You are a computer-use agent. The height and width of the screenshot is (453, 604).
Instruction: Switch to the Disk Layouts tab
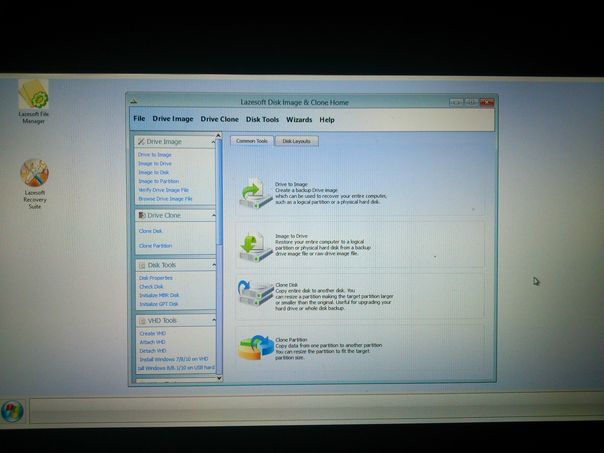[296, 141]
